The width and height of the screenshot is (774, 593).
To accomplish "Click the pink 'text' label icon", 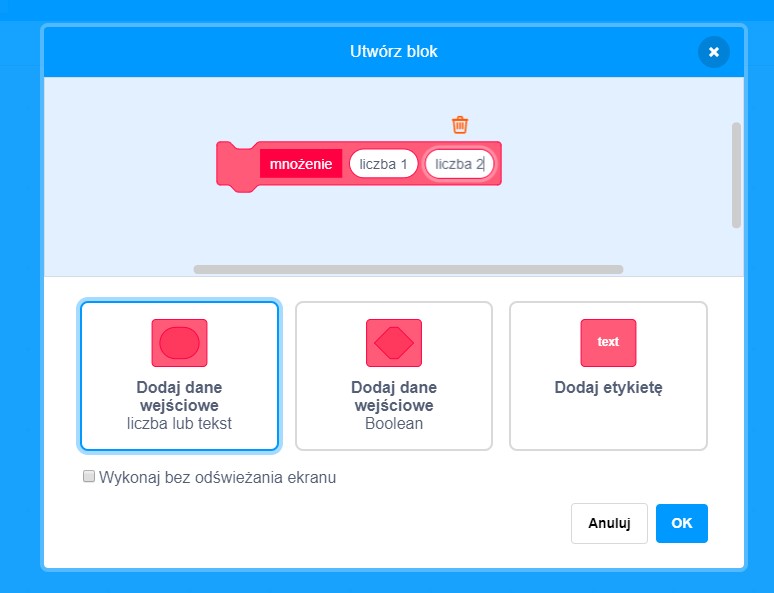I will click(608, 342).
